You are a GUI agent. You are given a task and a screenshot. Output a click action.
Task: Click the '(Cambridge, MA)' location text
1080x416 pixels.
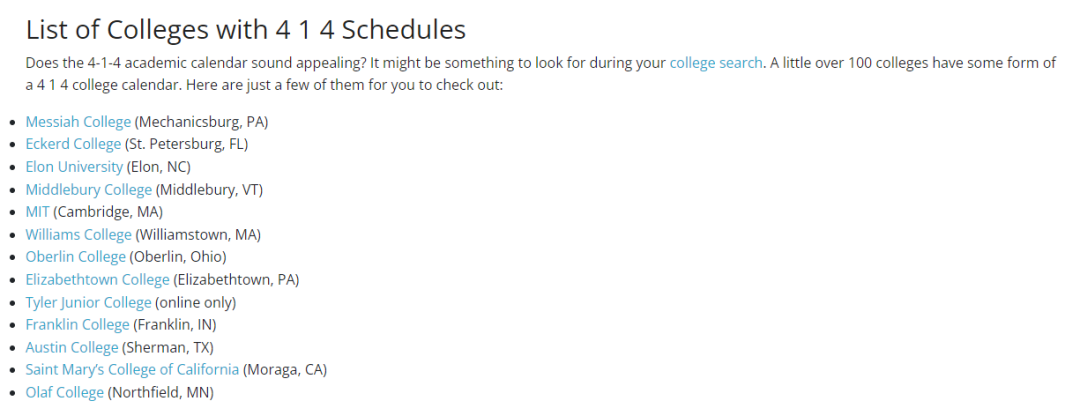(108, 212)
